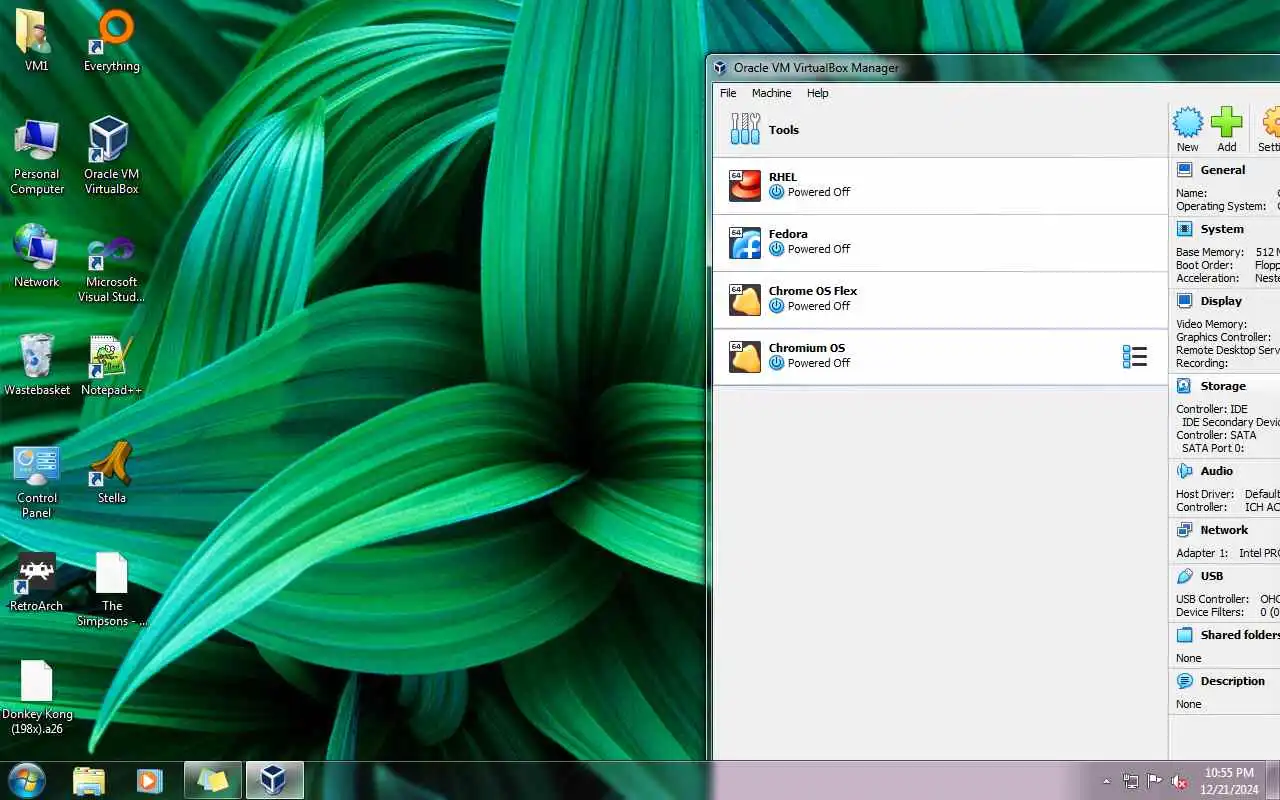Select the Fedora virtual machine
The height and width of the screenshot is (800, 1280).
[940, 243]
